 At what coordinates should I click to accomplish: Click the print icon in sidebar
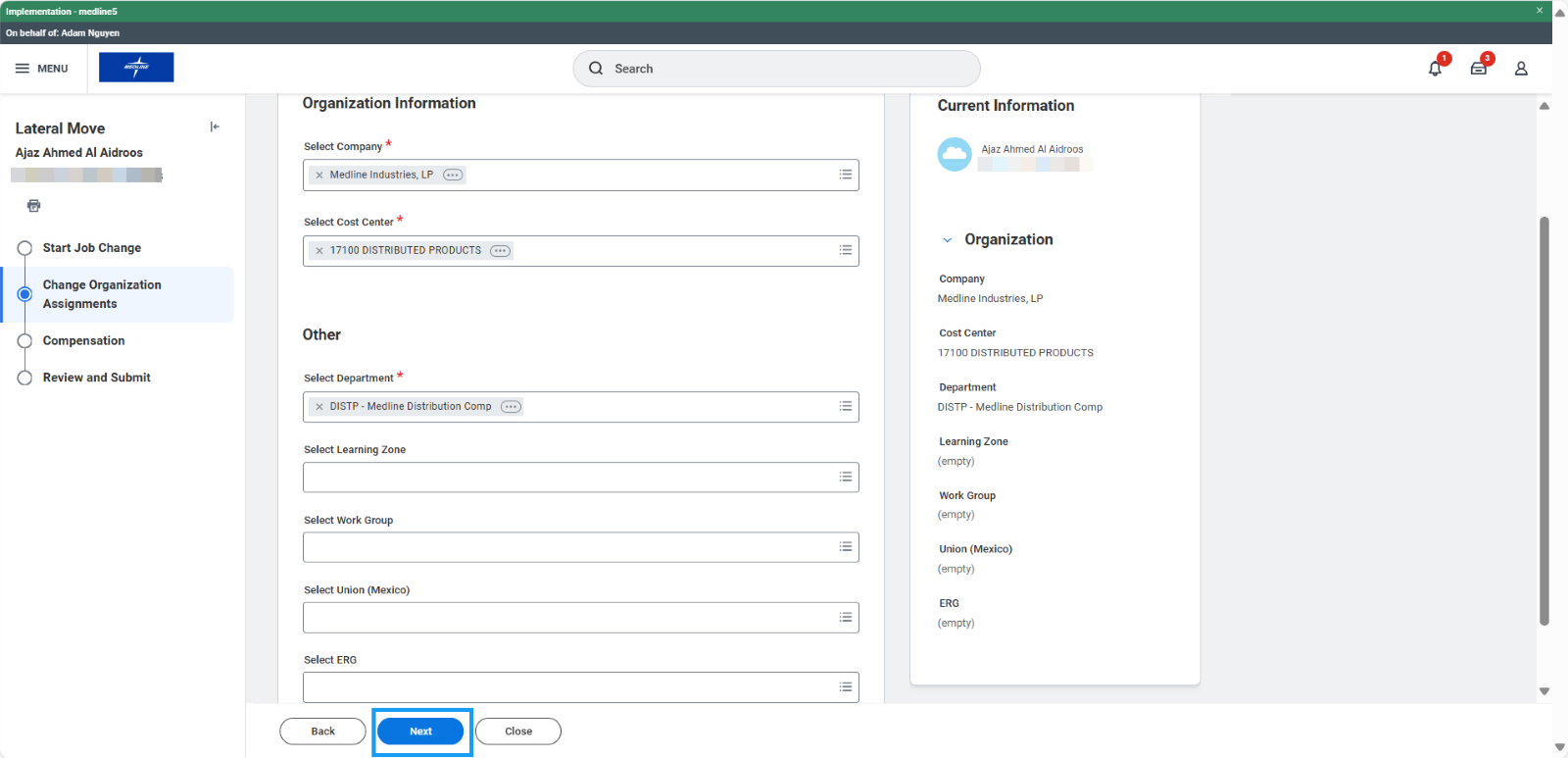click(34, 206)
